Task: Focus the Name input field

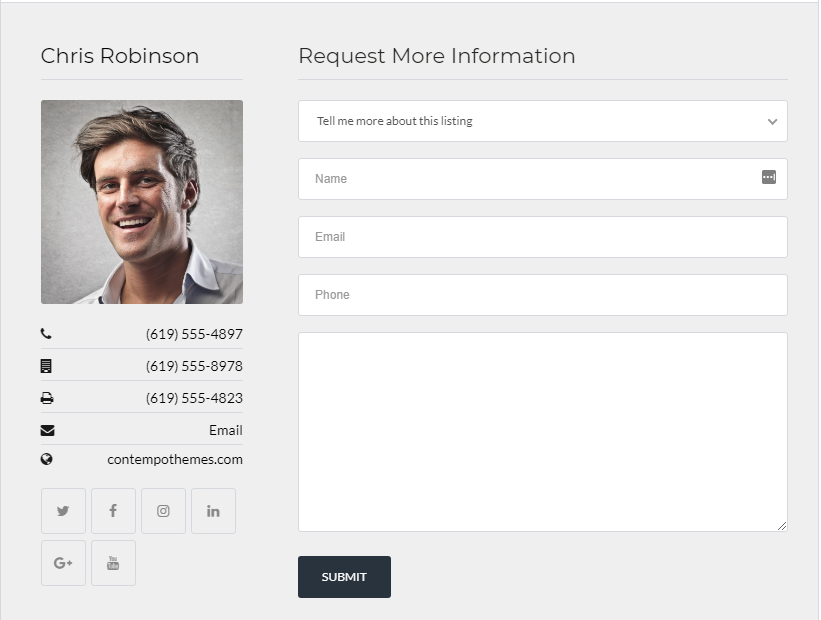Action: coord(530,179)
